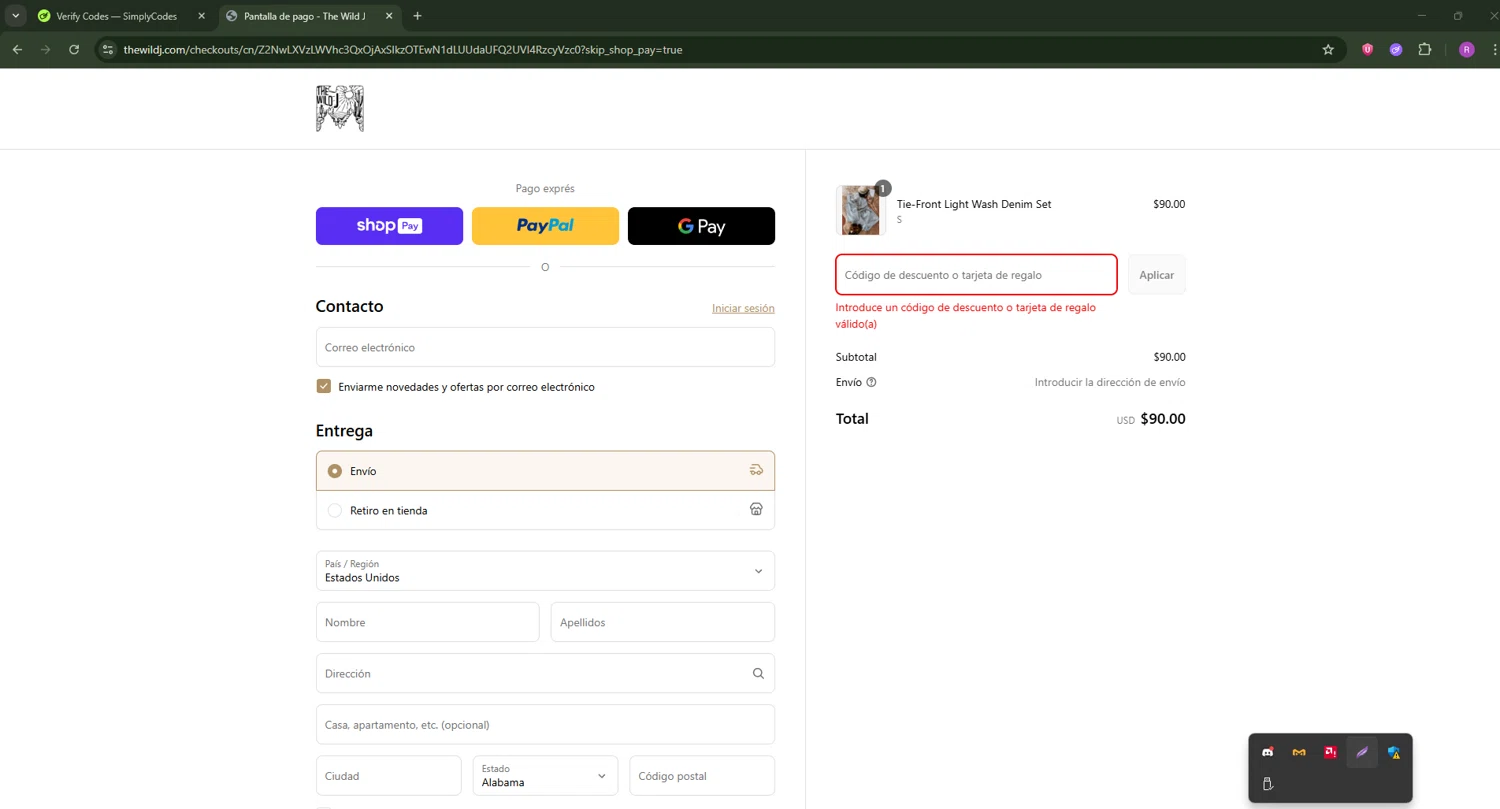
Task: Focus the Ciudad input field
Action: [389, 776]
